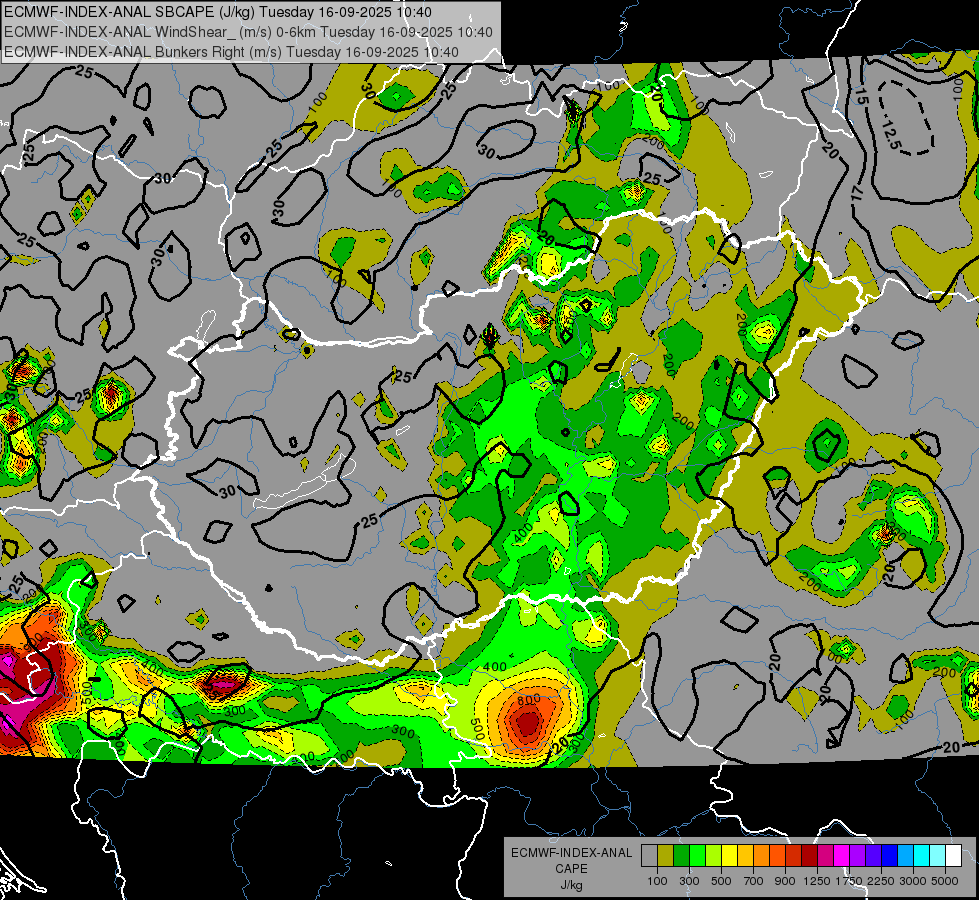The image size is (979, 900).
Task: Click the cyan legend swatch
Action: [x=922, y=855]
